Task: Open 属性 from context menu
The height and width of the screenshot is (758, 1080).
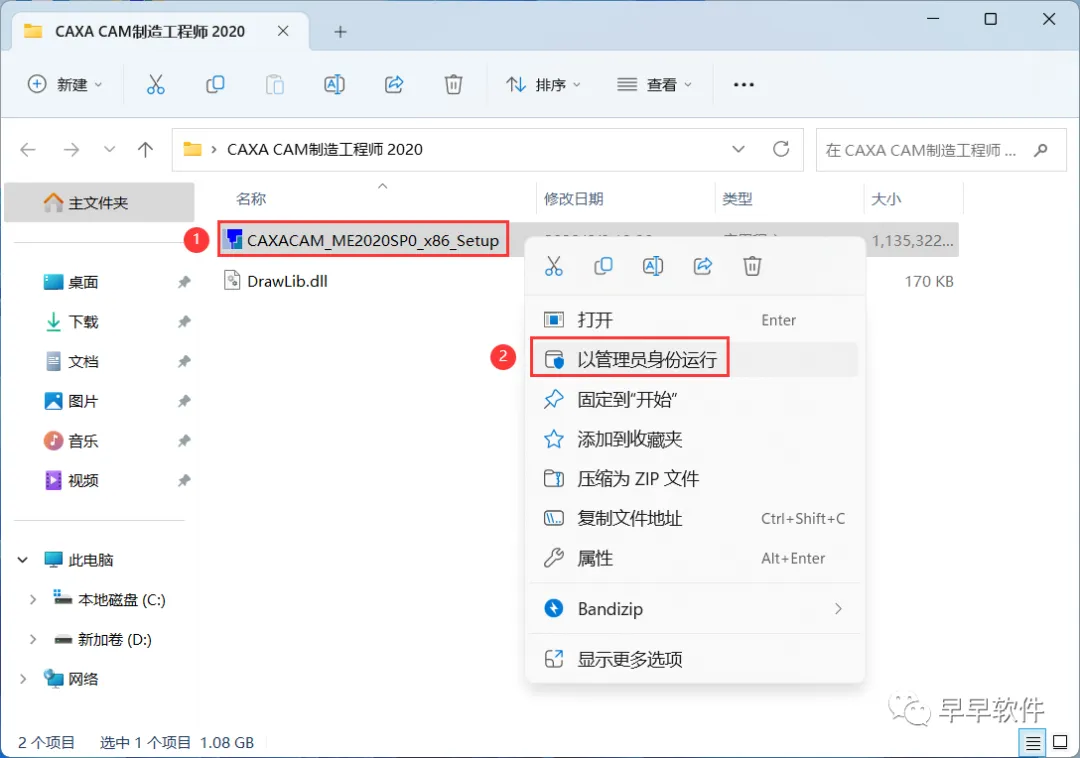Action: pos(694,558)
